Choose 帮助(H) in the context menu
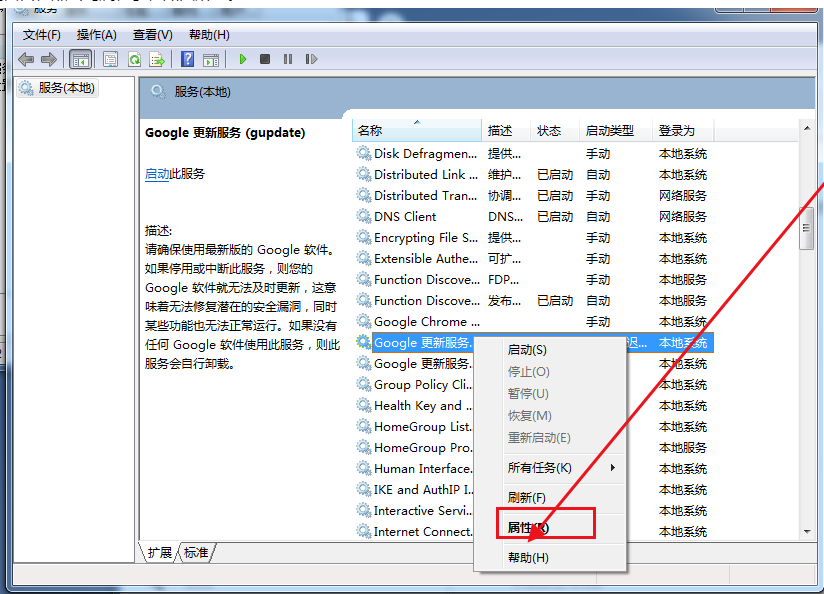The height and width of the screenshot is (594, 824). tap(550, 558)
